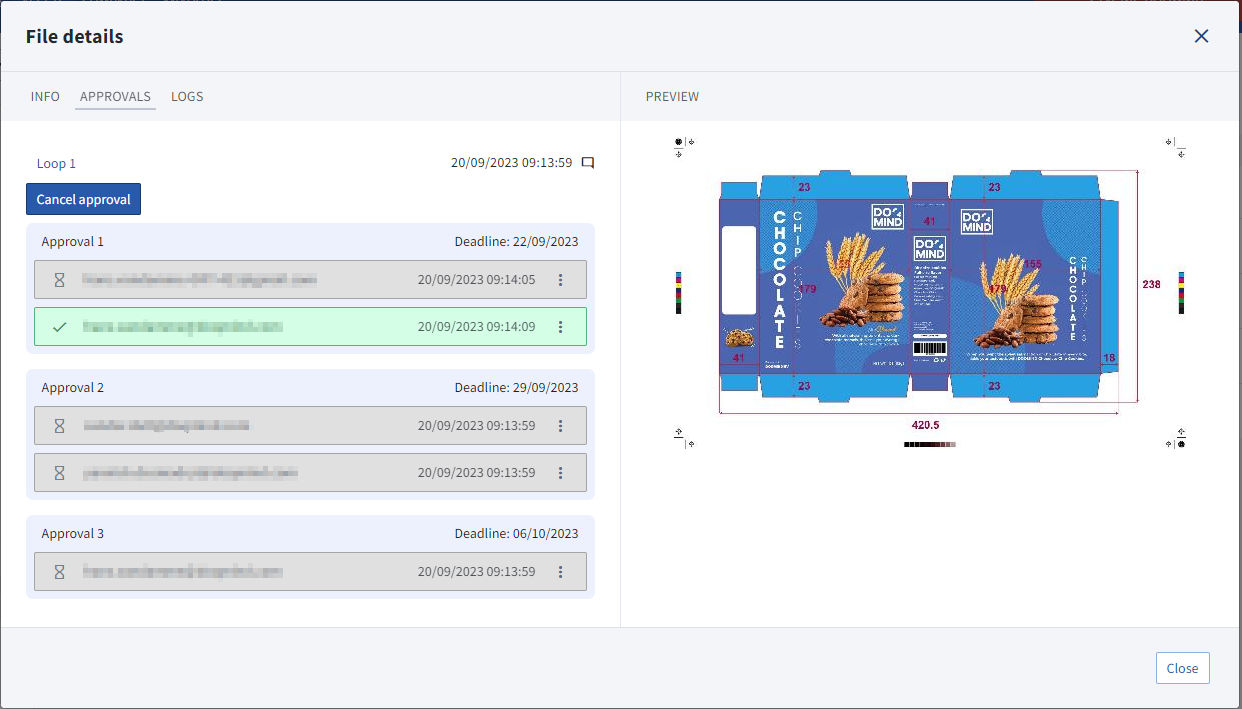1242x709 pixels.
Task: Click the Close button at bottom right
Action: (1182, 668)
